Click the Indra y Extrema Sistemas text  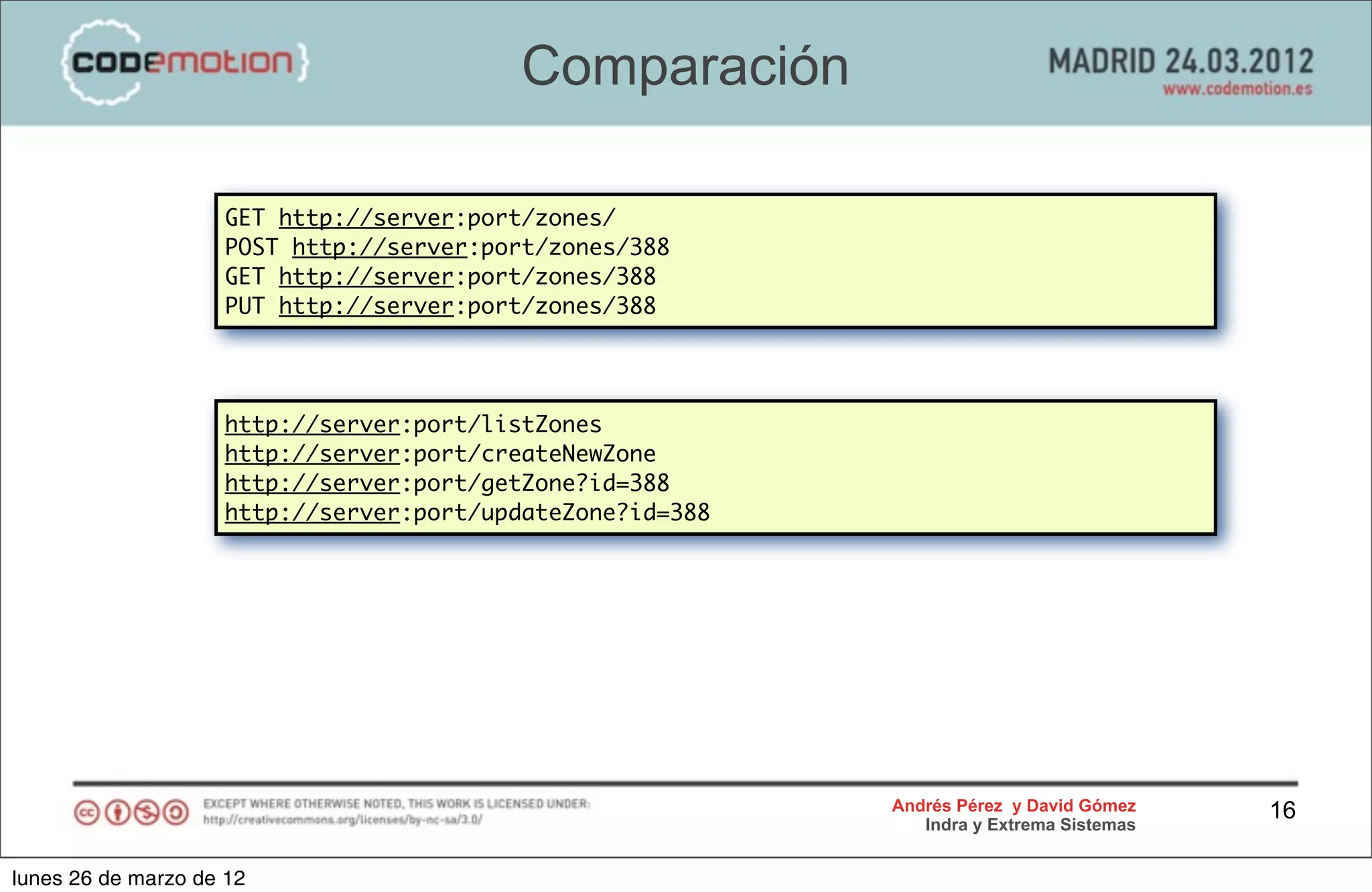pos(1030,825)
